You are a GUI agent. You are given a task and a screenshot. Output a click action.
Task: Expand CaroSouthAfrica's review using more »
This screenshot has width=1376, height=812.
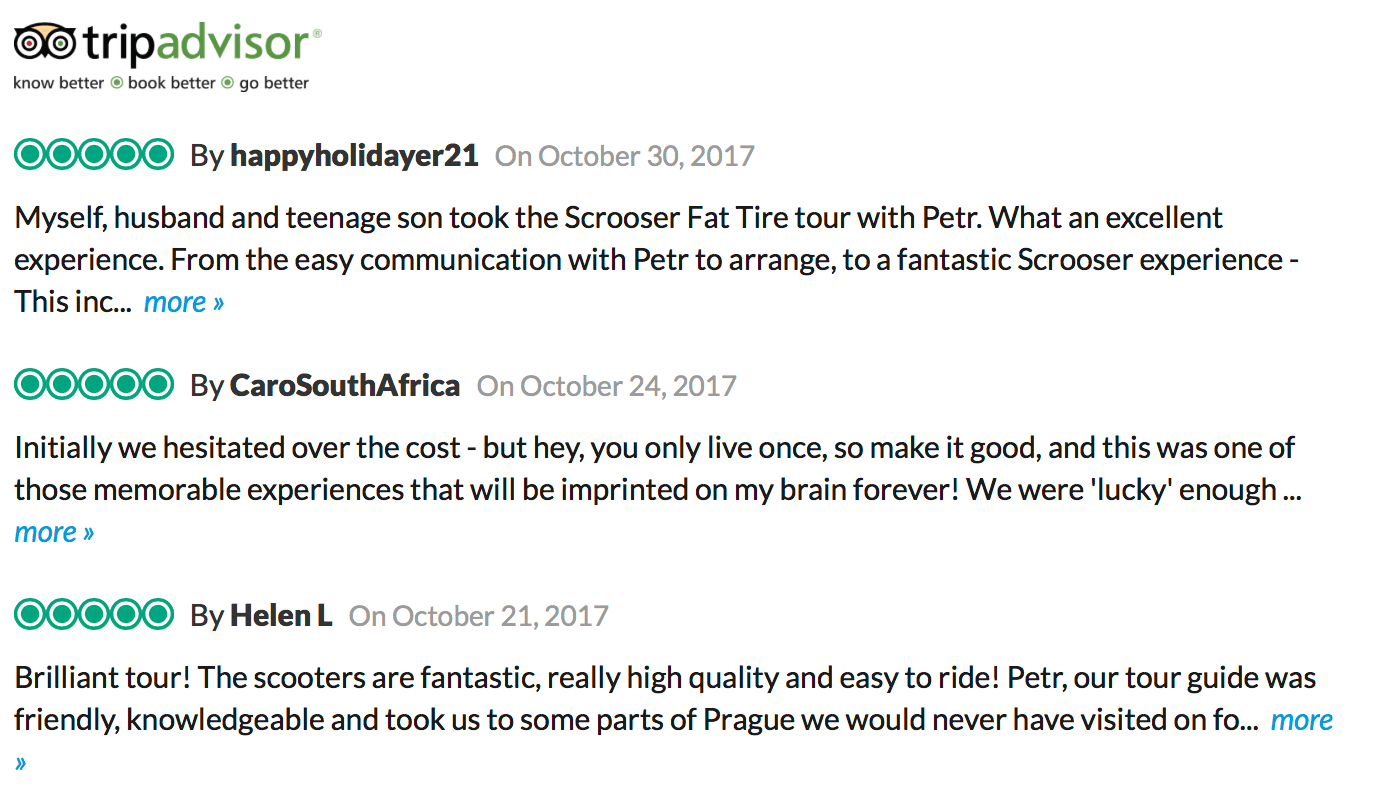click(x=54, y=532)
